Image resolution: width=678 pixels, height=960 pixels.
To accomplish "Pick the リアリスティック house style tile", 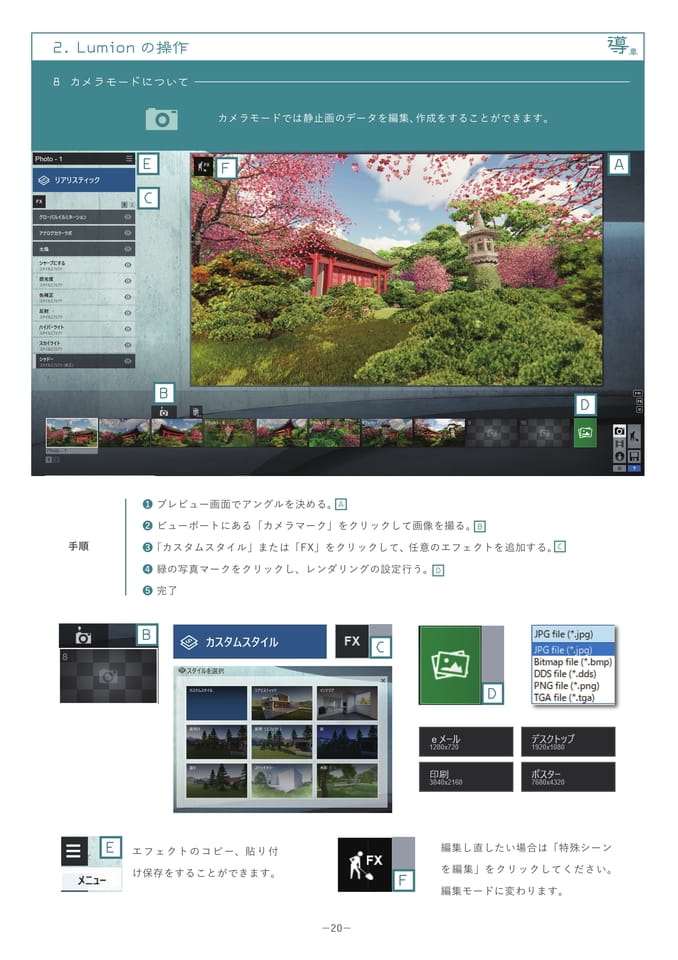I will click(x=282, y=703).
